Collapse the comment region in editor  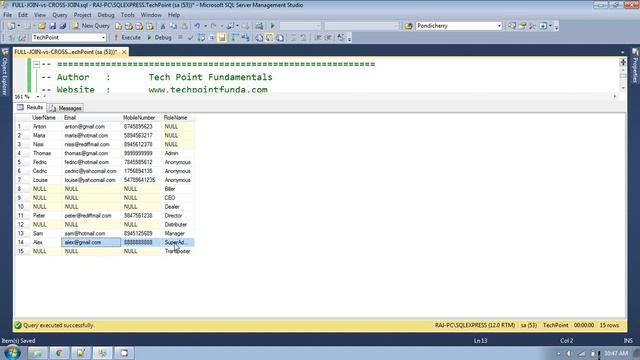36,64
